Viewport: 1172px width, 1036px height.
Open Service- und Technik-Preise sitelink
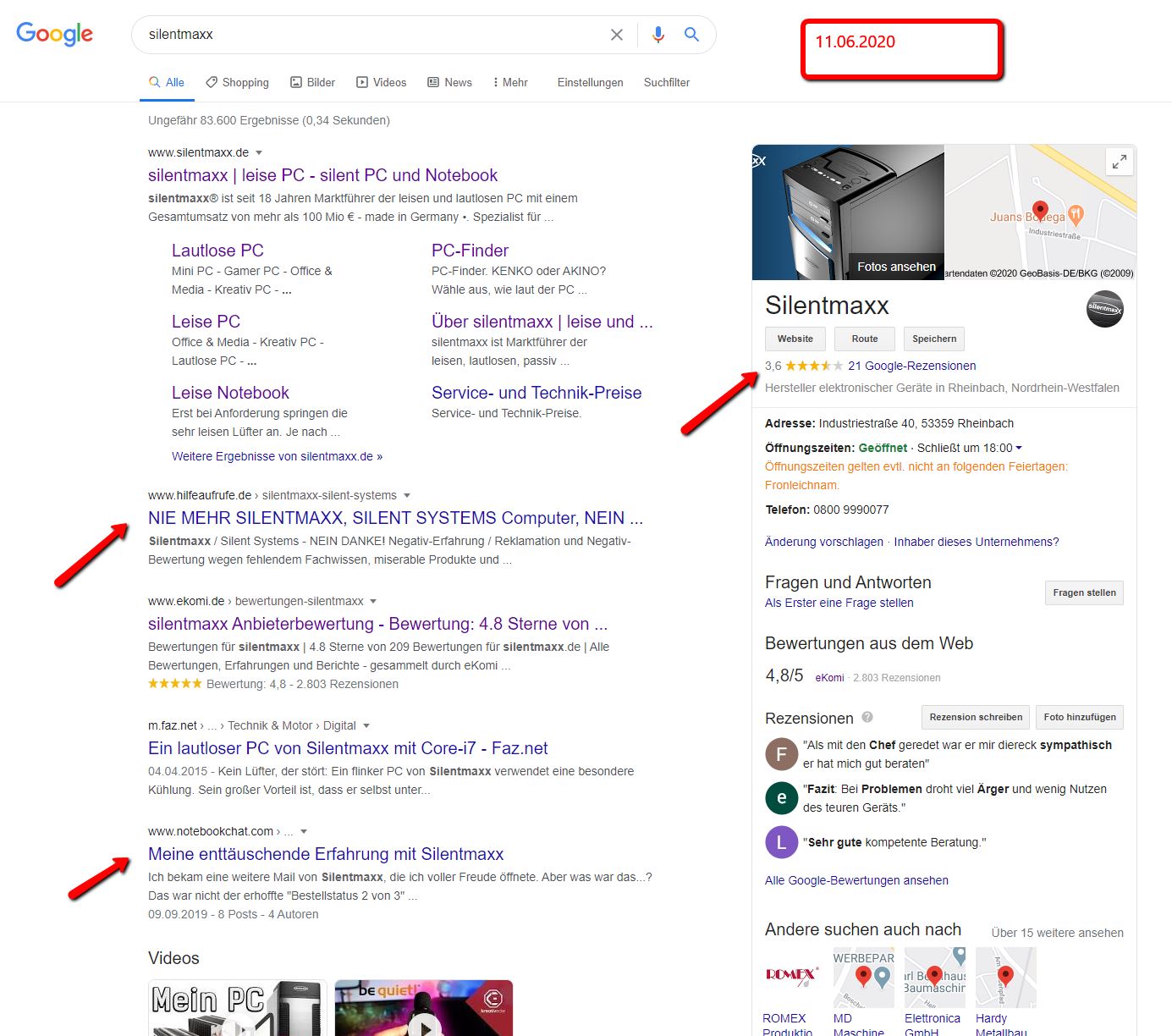point(536,393)
